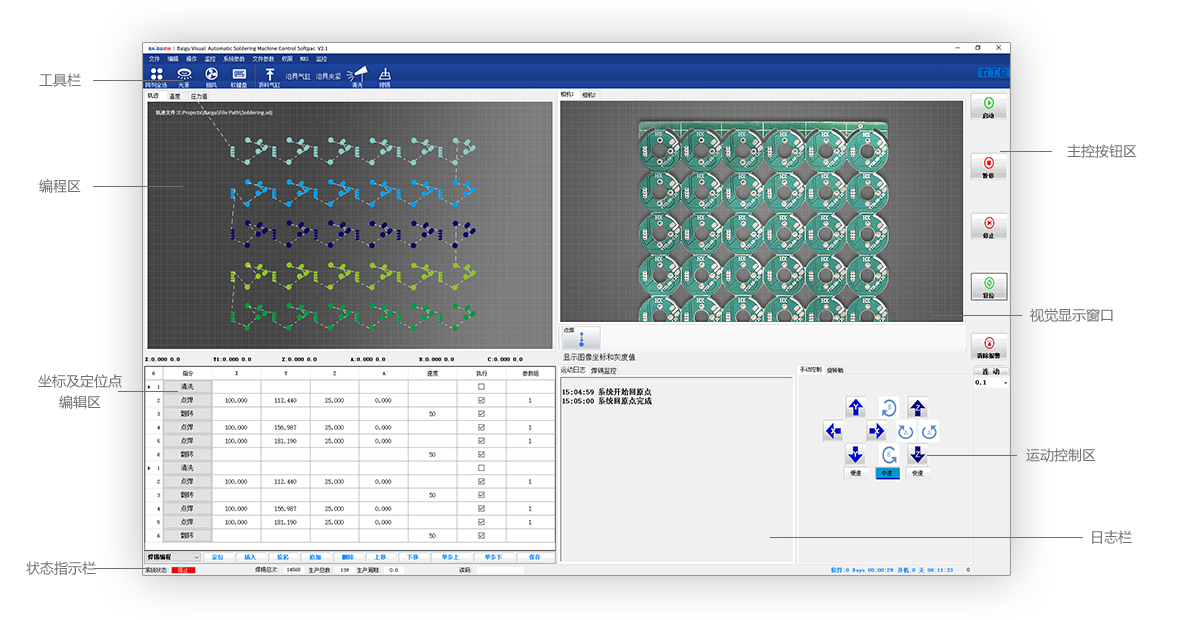Click the 定位 locate button

[218, 557]
